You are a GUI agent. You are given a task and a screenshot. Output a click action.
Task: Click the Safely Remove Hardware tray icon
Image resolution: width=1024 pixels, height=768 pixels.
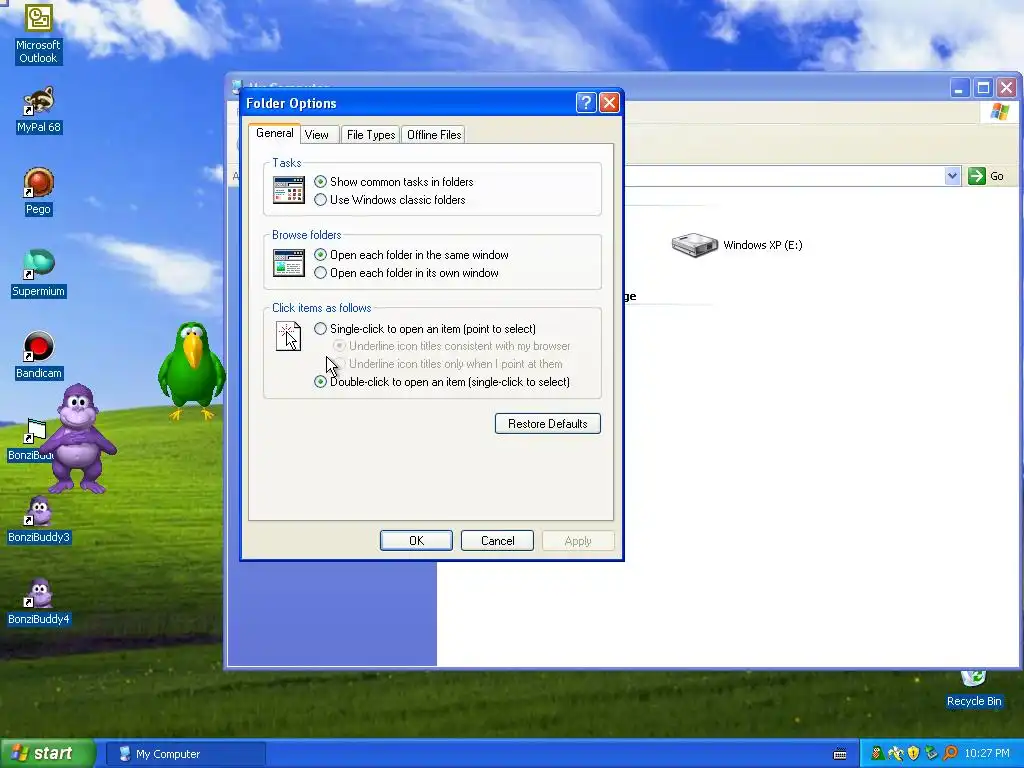(x=931, y=753)
